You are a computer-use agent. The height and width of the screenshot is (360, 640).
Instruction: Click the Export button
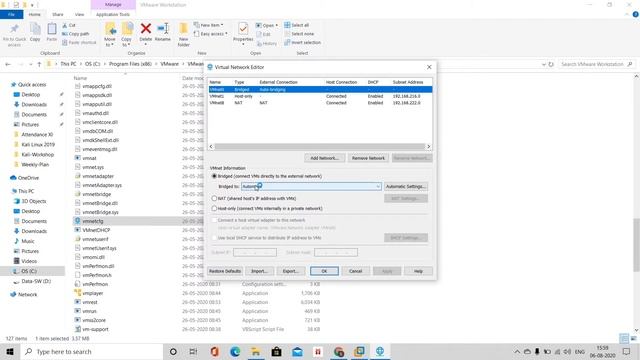click(291, 271)
